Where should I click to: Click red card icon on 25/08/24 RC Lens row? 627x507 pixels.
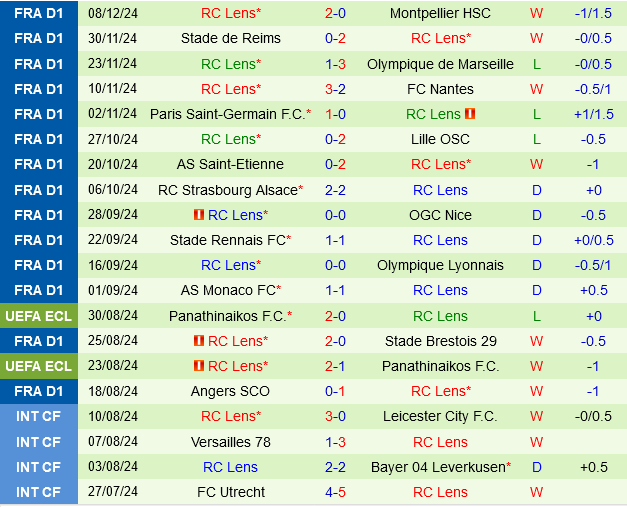(199, 341)
